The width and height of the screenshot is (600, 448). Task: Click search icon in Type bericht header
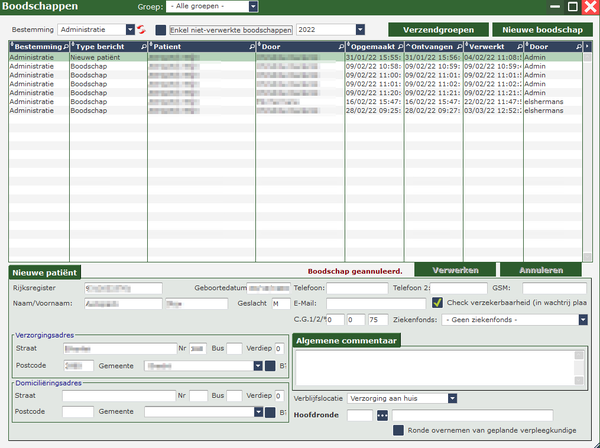[143, 47]
